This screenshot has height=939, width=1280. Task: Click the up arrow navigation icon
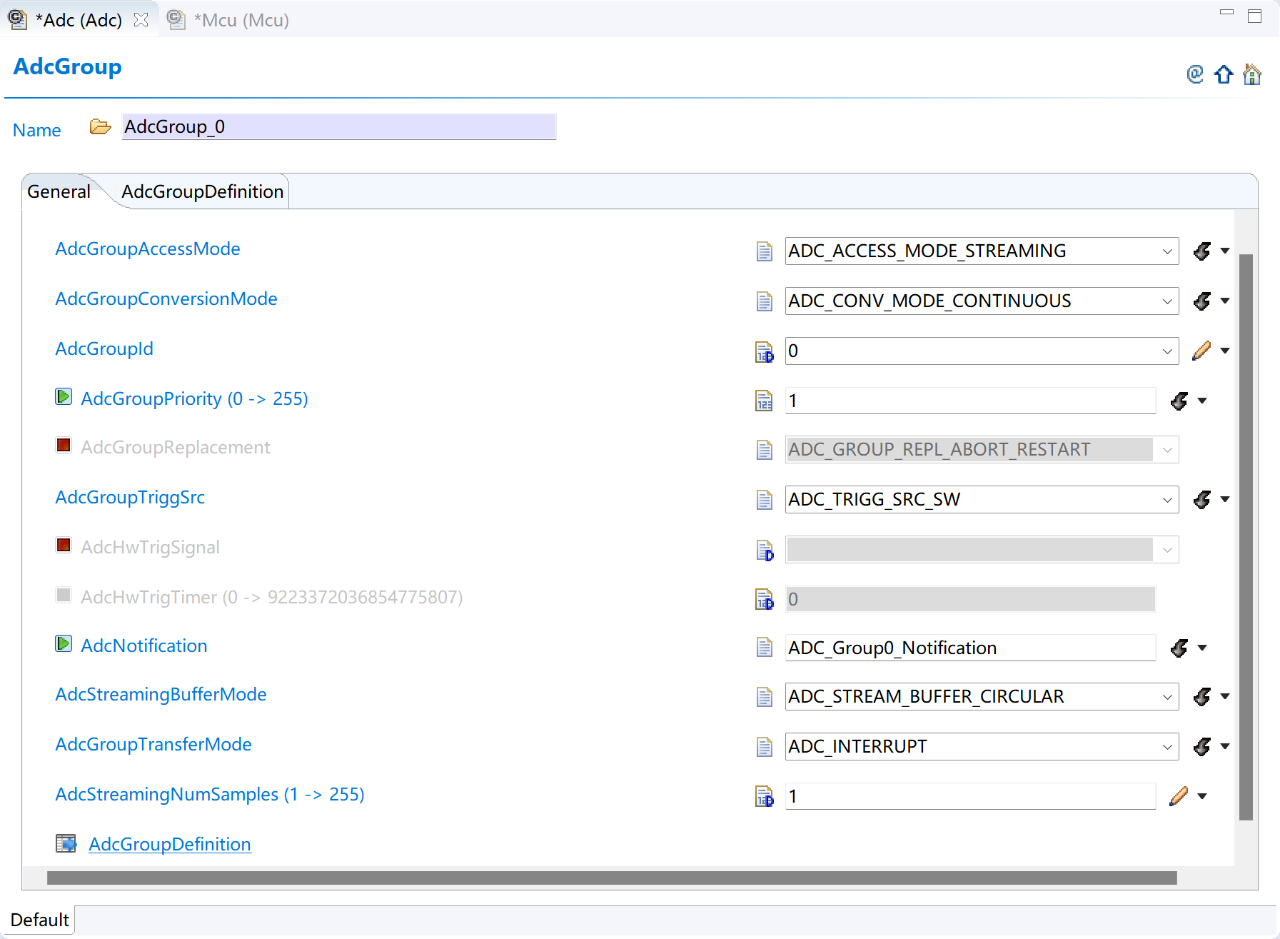tap(1223, 75)
